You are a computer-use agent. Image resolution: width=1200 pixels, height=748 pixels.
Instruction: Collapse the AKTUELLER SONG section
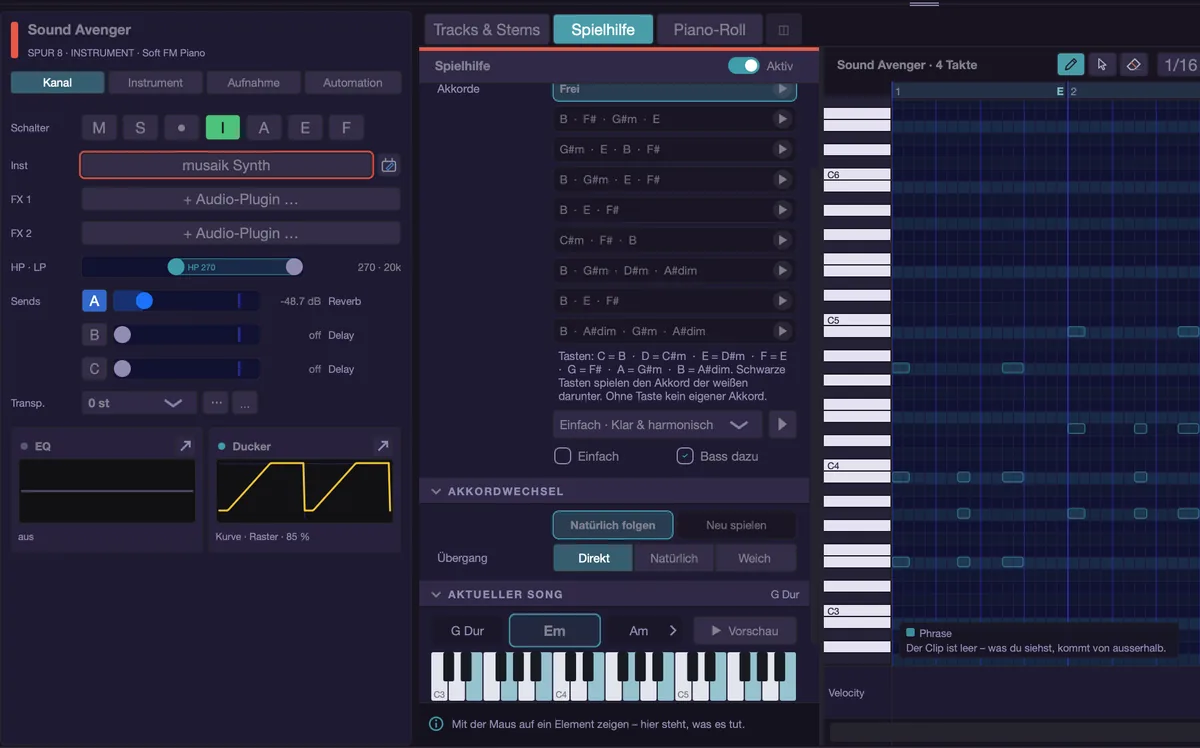pyautogui.click(x=436, y=594)
